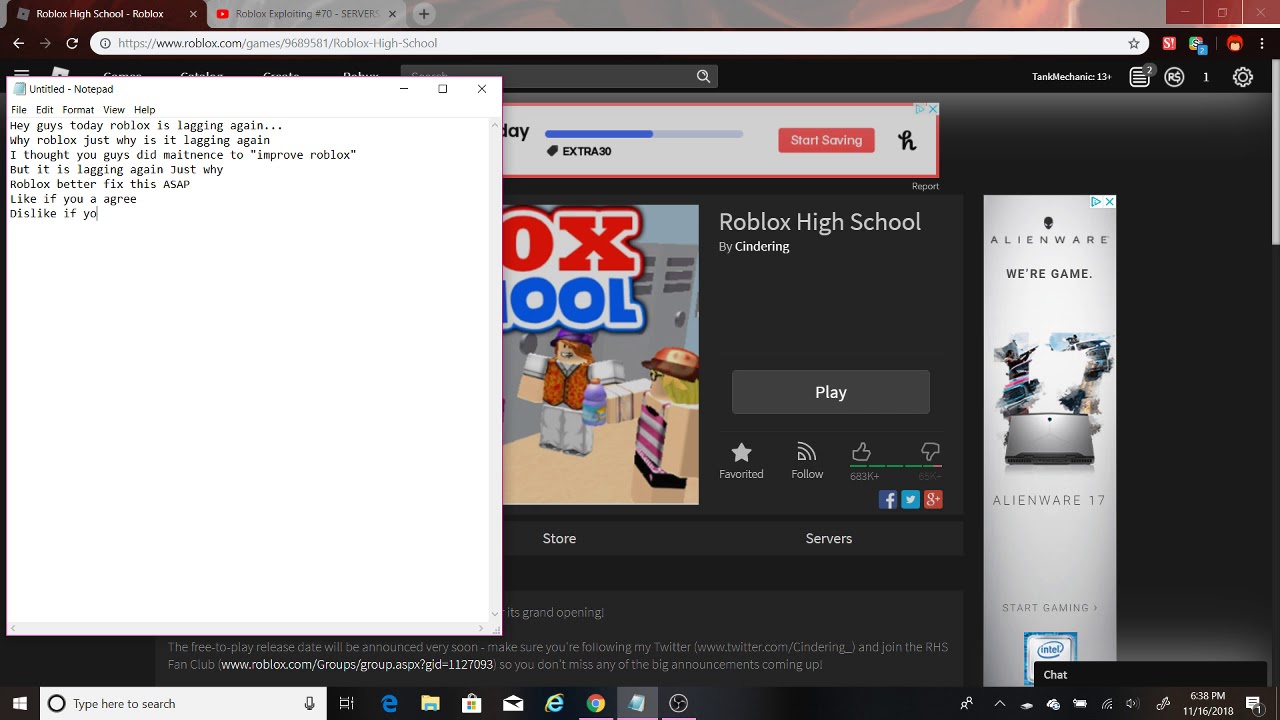Click the Chrome back arrow
Screen dimensions: 1280x720
[18, 43]
